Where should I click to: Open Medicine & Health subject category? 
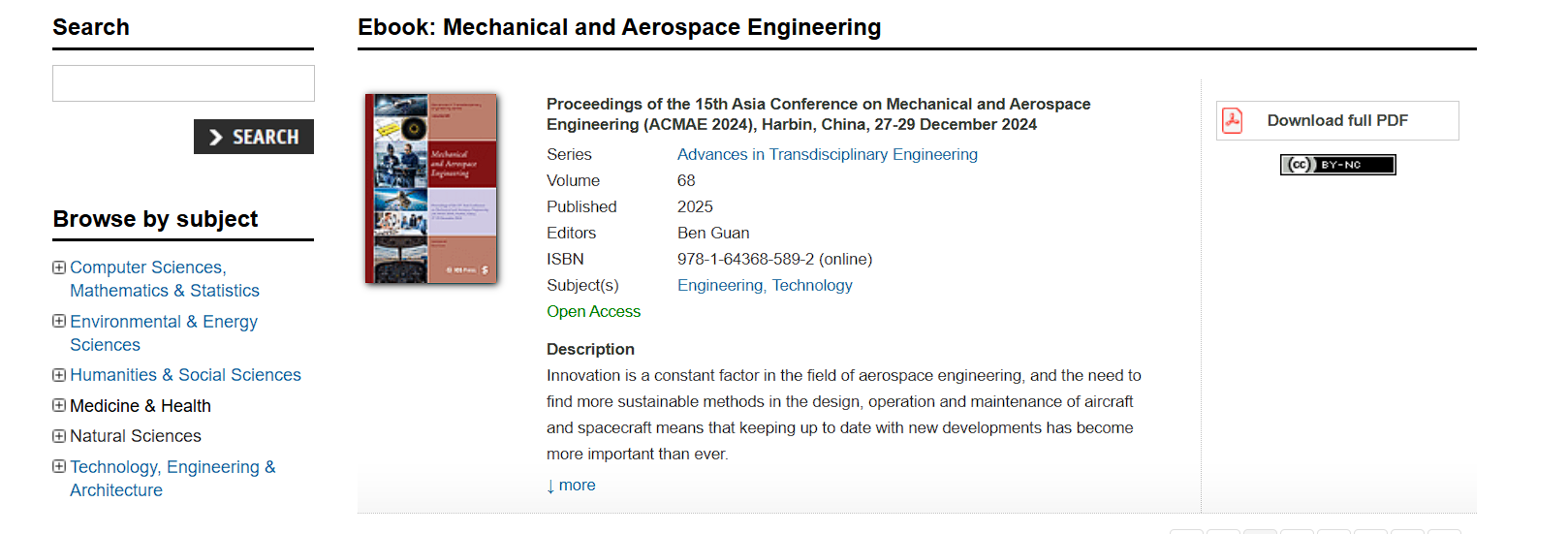point(141,406)
